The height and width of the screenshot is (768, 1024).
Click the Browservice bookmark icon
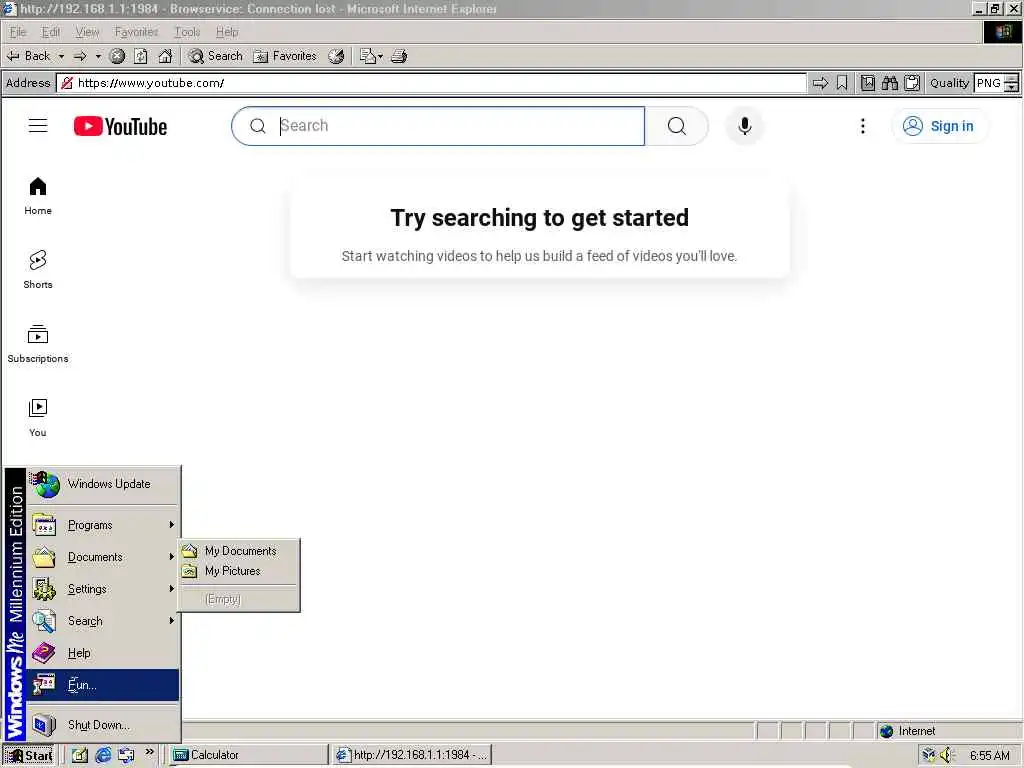pyautogui.click(x=842, y=83)
